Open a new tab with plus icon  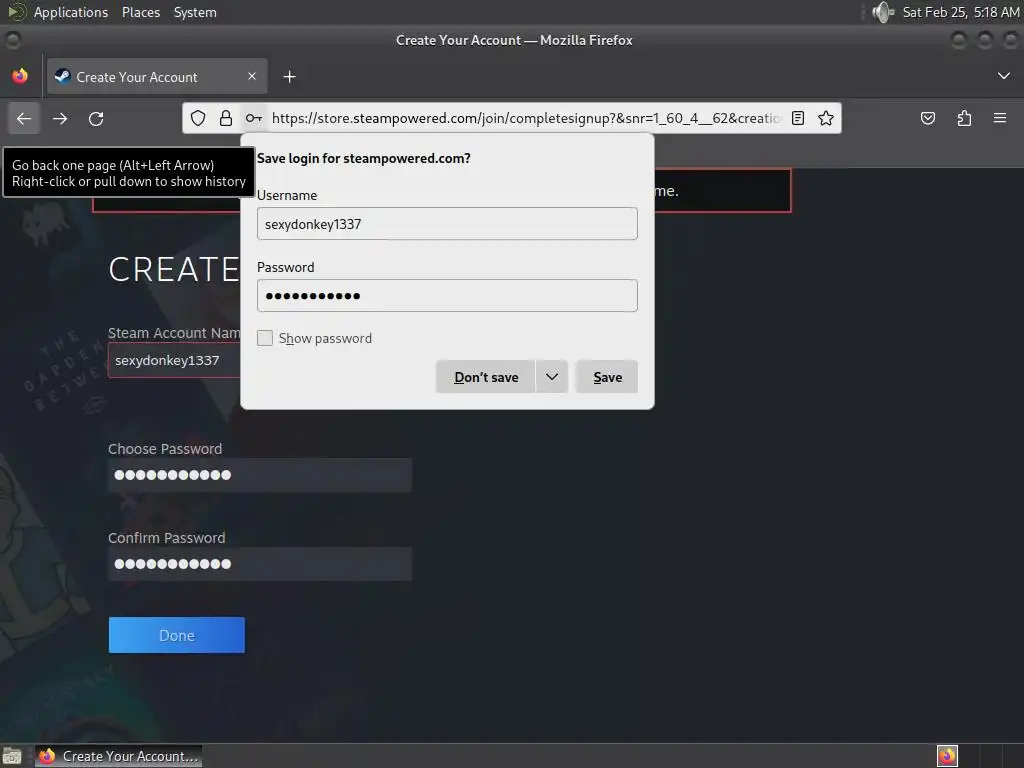coord(289,77)
